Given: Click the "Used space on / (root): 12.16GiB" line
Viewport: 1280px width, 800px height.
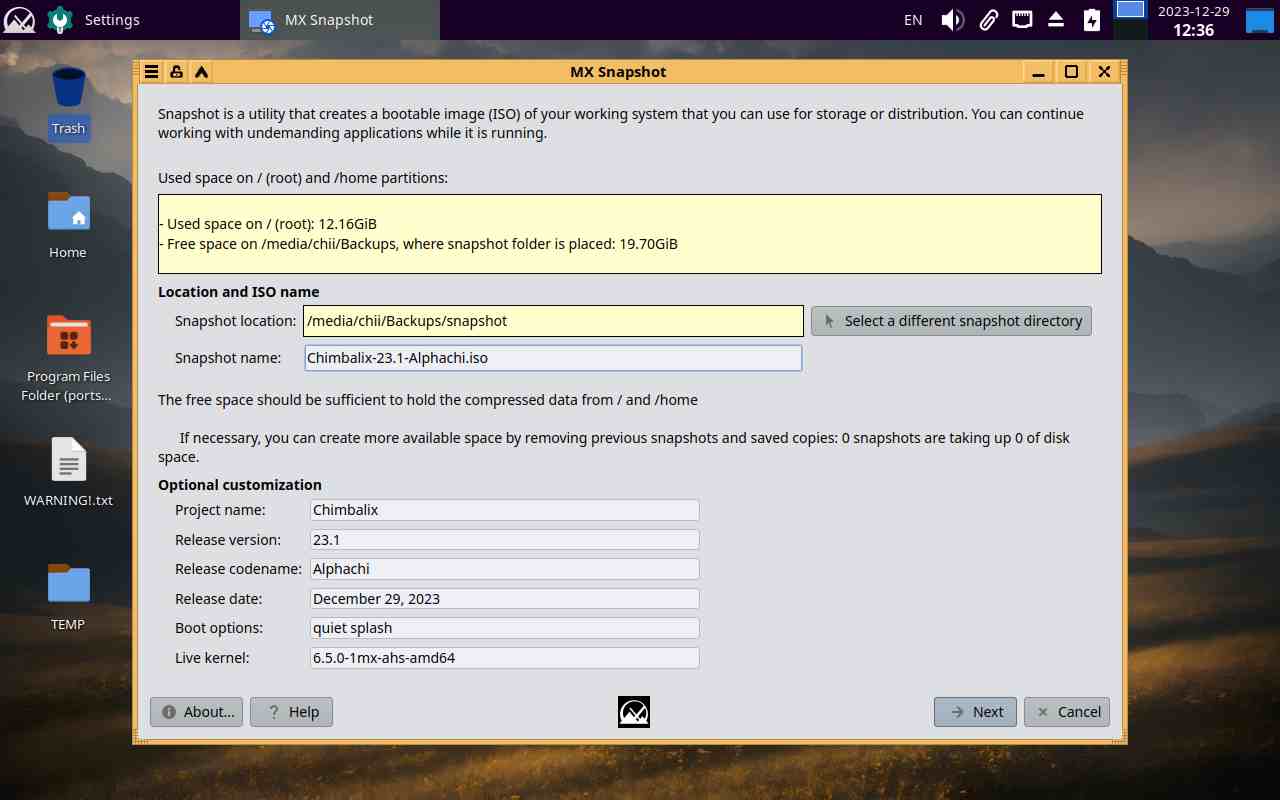Looking at the screenshot, I should pos(268,224).
